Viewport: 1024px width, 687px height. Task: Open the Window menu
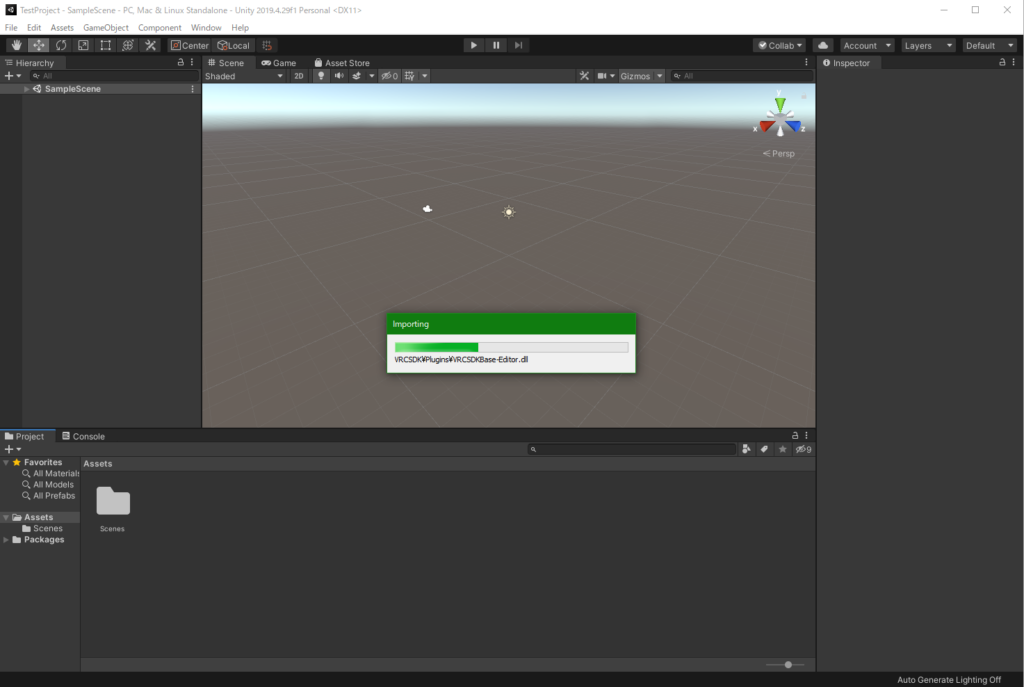click(206, 27)
